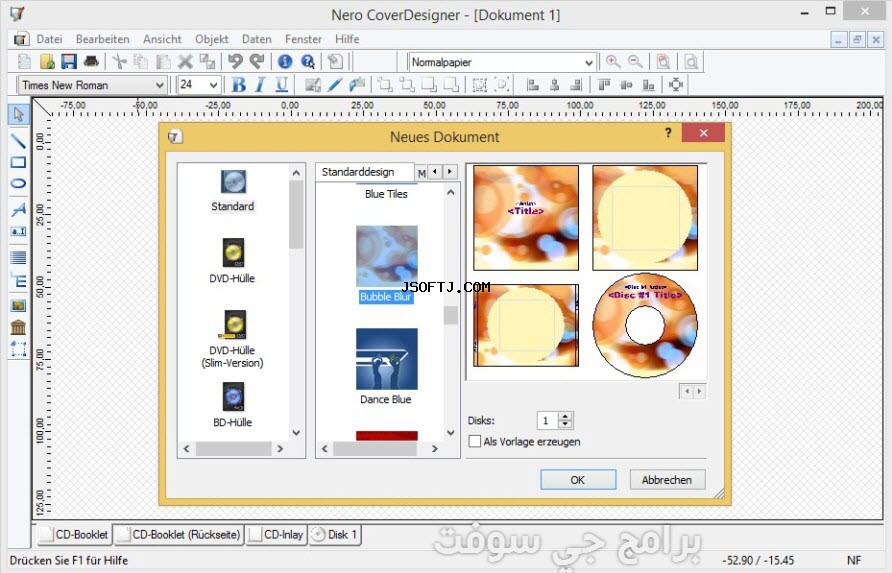Click the Zoom in magnifier icon
The image size is (892, 573).
tap(613, 61)
